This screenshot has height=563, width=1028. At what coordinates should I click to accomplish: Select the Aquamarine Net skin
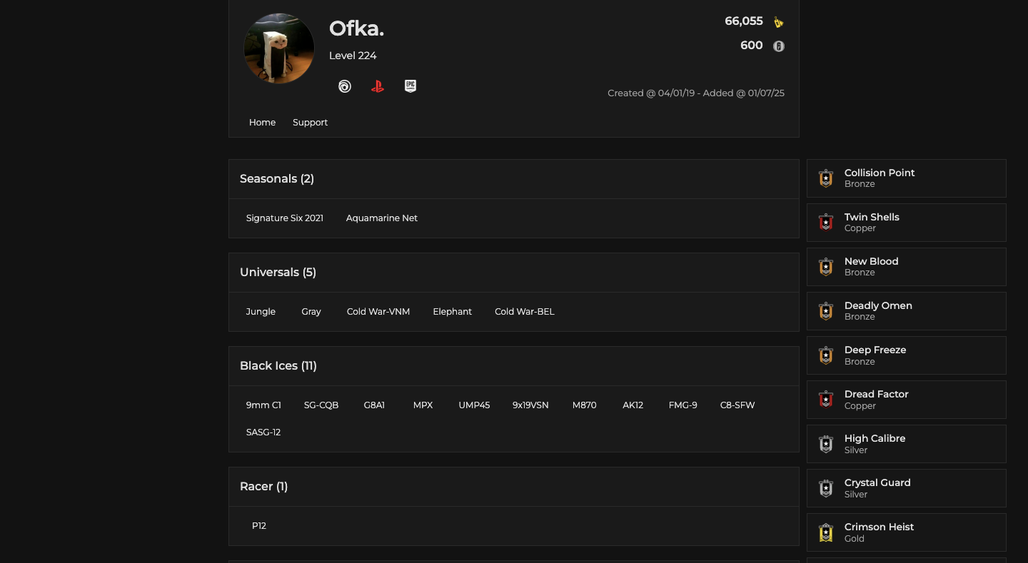point(382,218)
